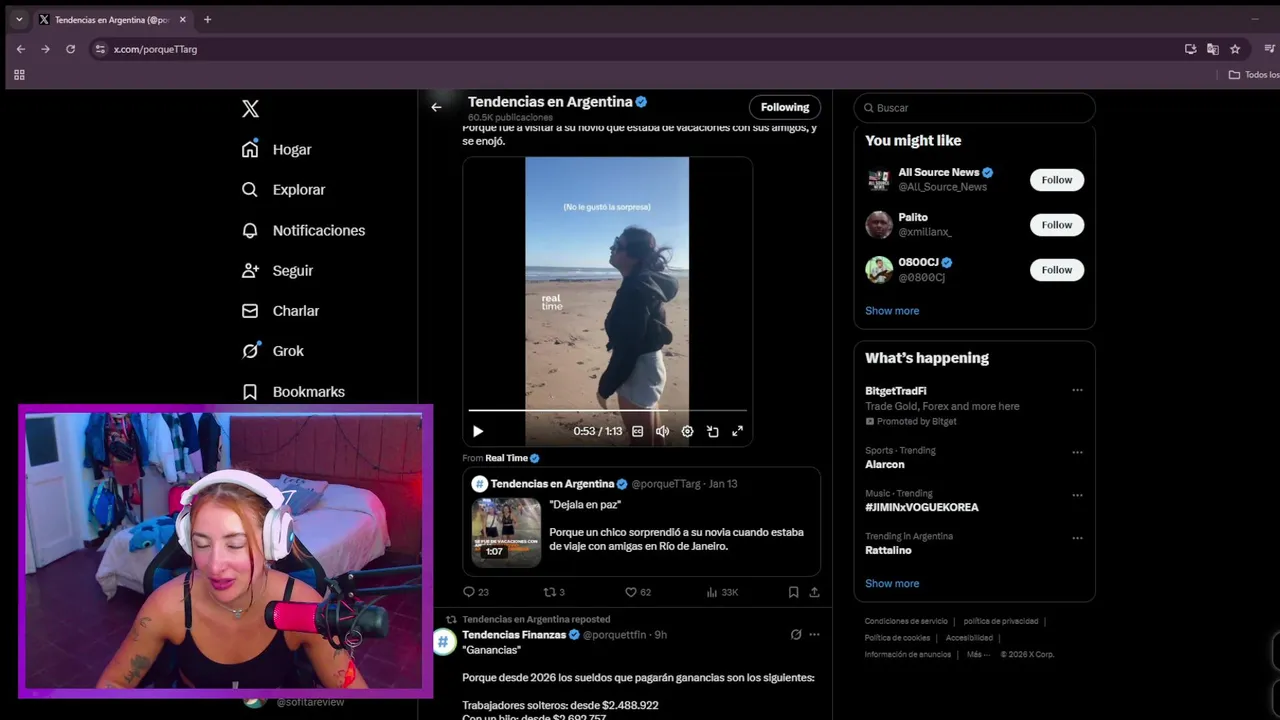Screen dimensions: 1280x720
Task: Open options for the #JIMINxVOGUEKOREA trend
Action: click(x=1077, y=495)
